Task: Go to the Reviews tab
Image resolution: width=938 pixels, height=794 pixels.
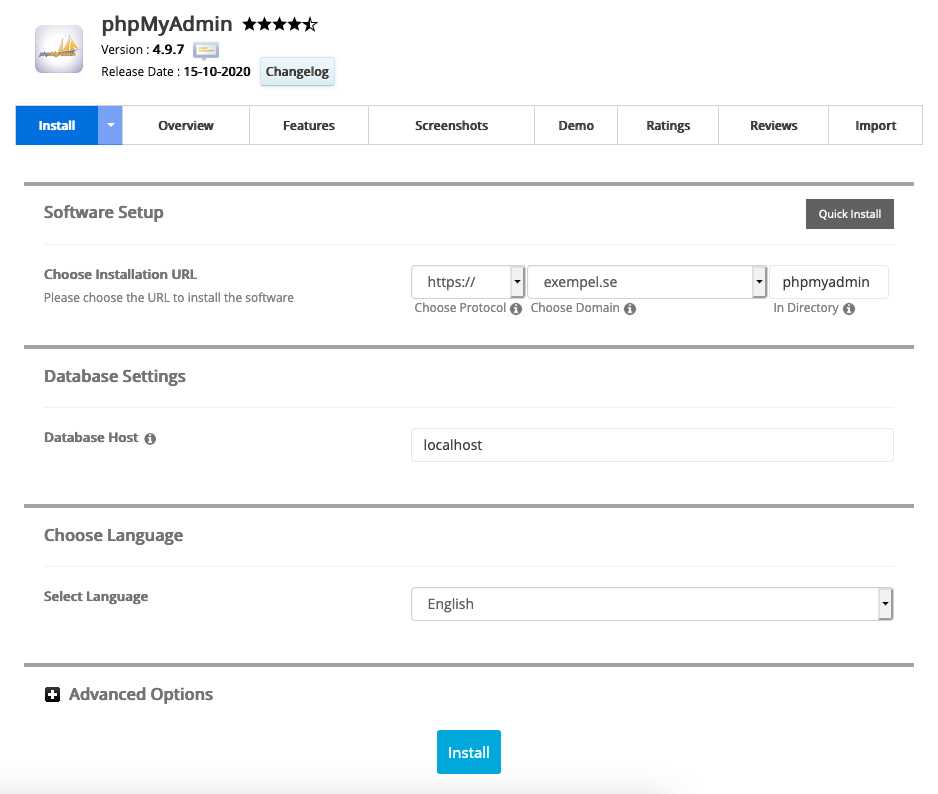Action: coord(773,126)
